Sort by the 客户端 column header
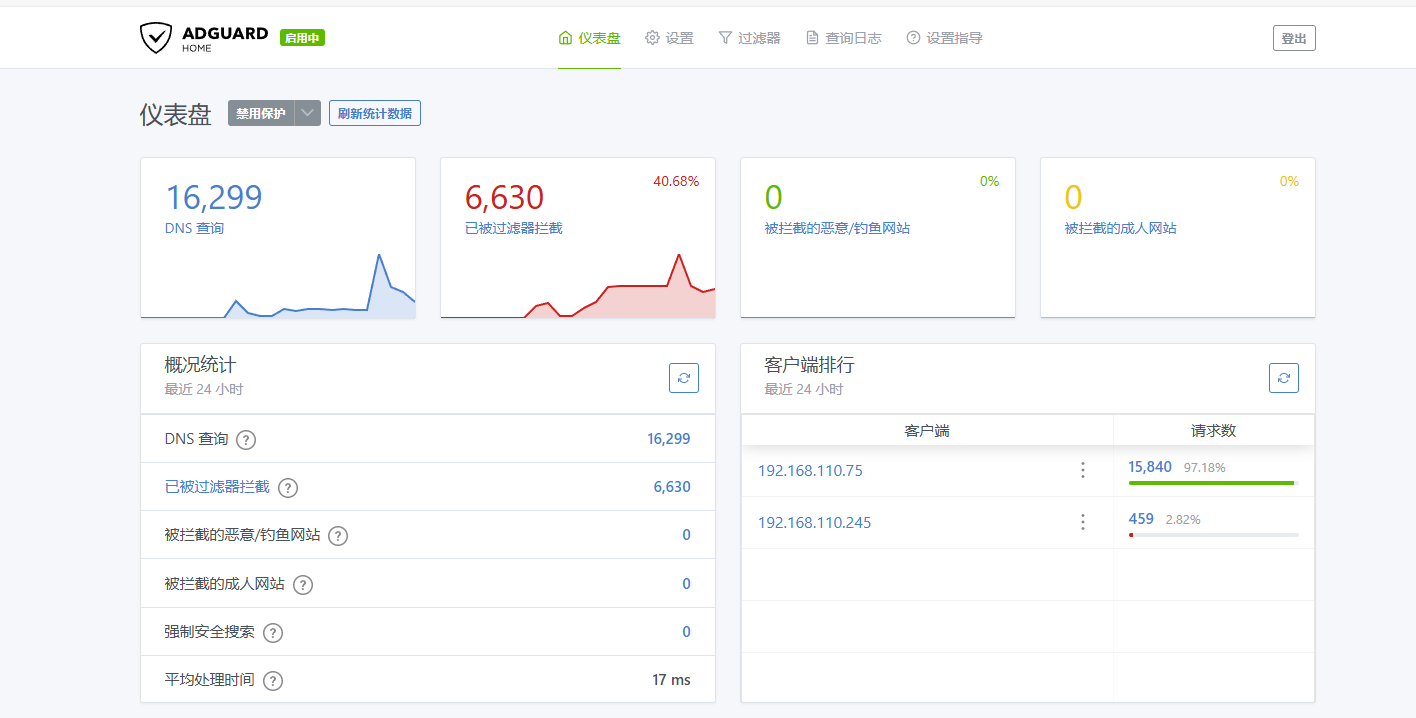The height and width of the screenshot is (718, 1416). click(927, 431)
